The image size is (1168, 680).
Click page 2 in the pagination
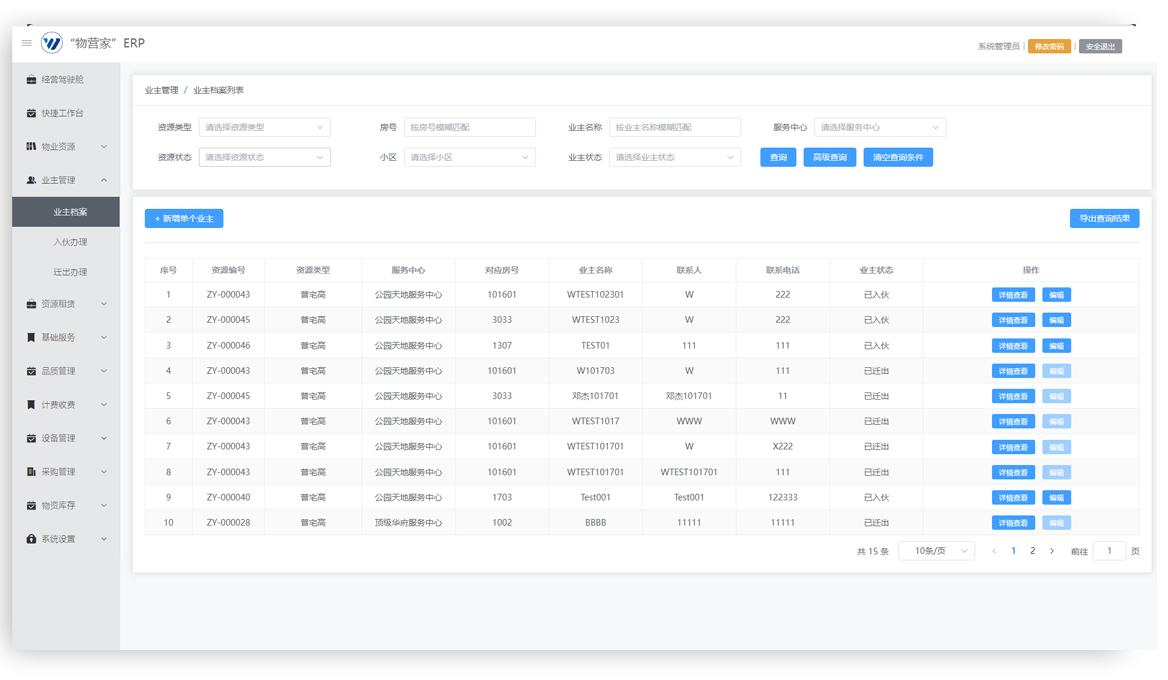pos(1032,551)
